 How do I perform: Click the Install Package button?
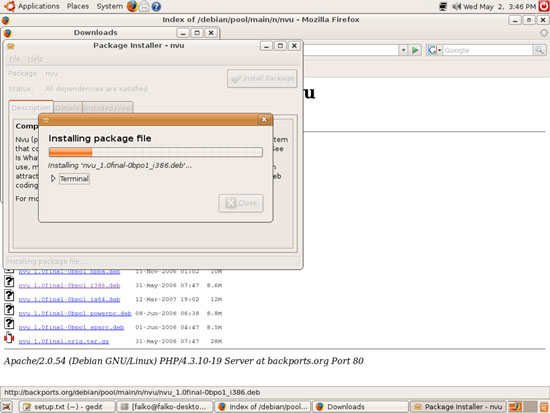click(262, 78)
